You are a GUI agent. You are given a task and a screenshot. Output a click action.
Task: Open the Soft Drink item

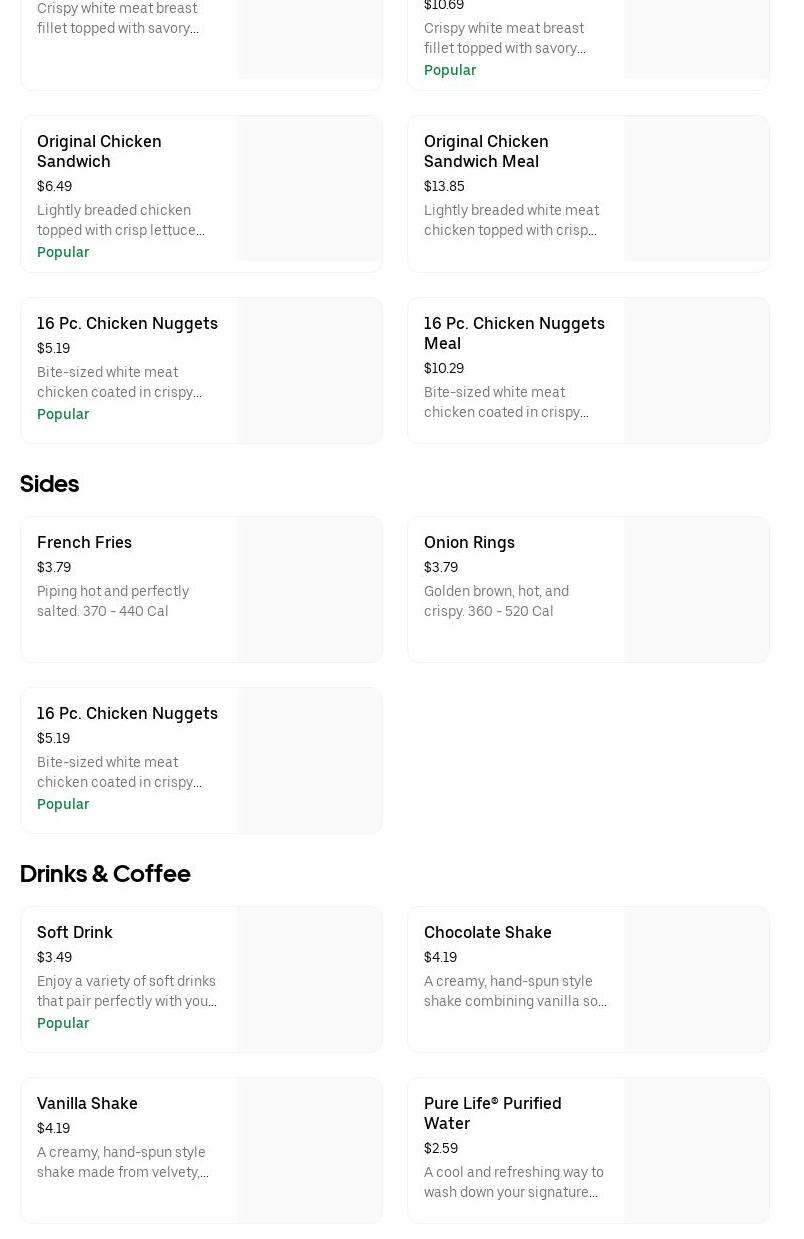pos(75,932)
